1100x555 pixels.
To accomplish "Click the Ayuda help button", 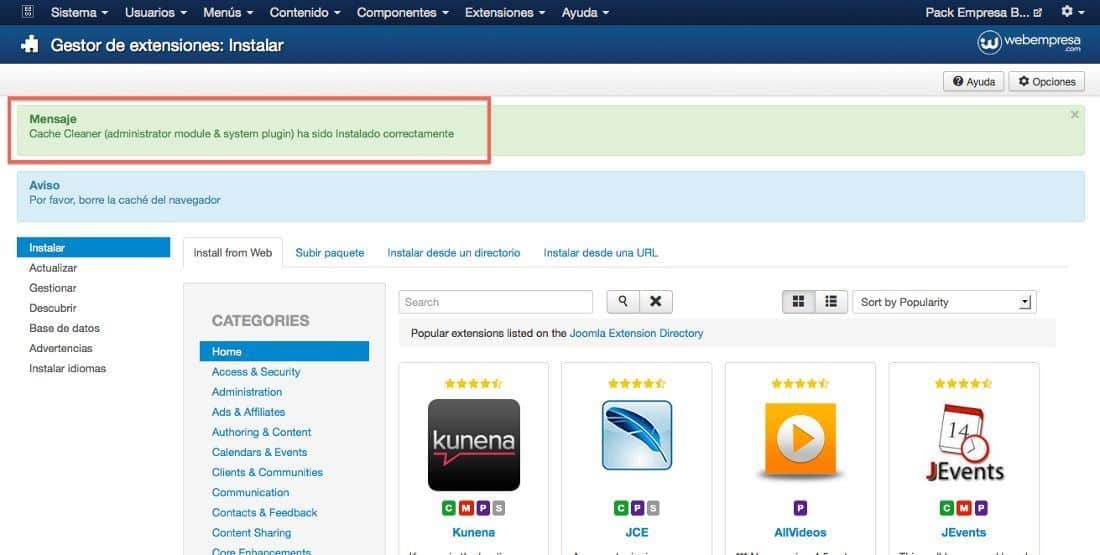I will tap(974, 81).
